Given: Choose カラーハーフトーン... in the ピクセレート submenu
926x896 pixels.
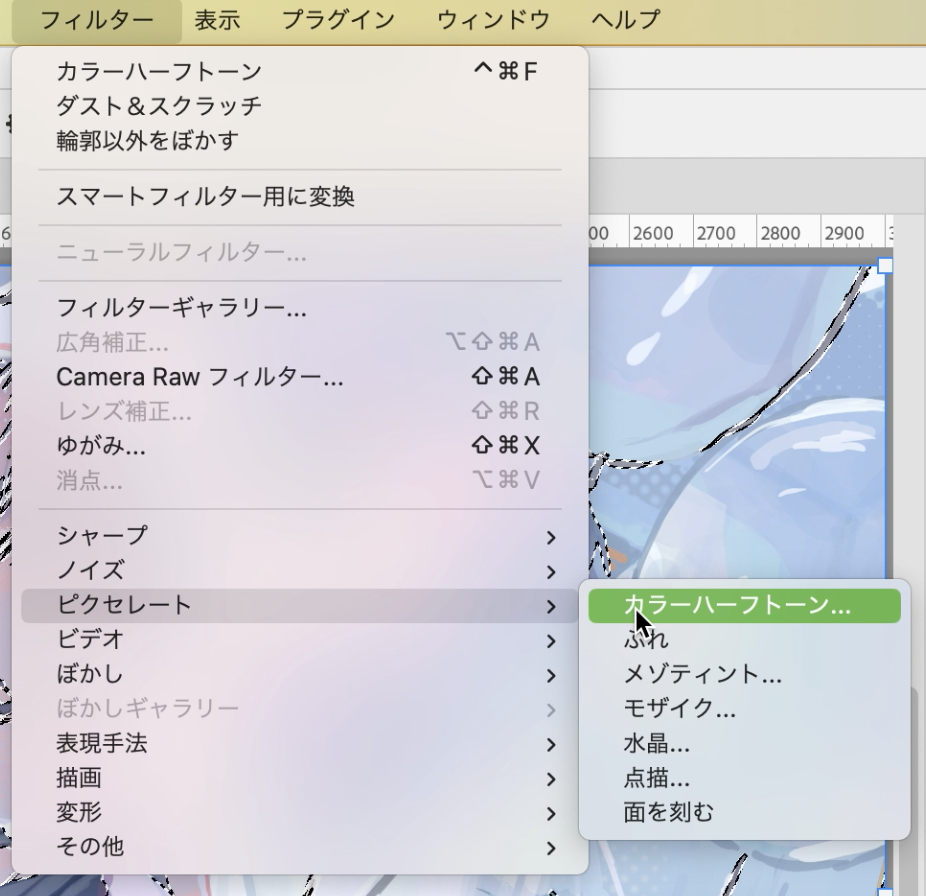Looking at the screenshot, I should [x=744, y=605].
